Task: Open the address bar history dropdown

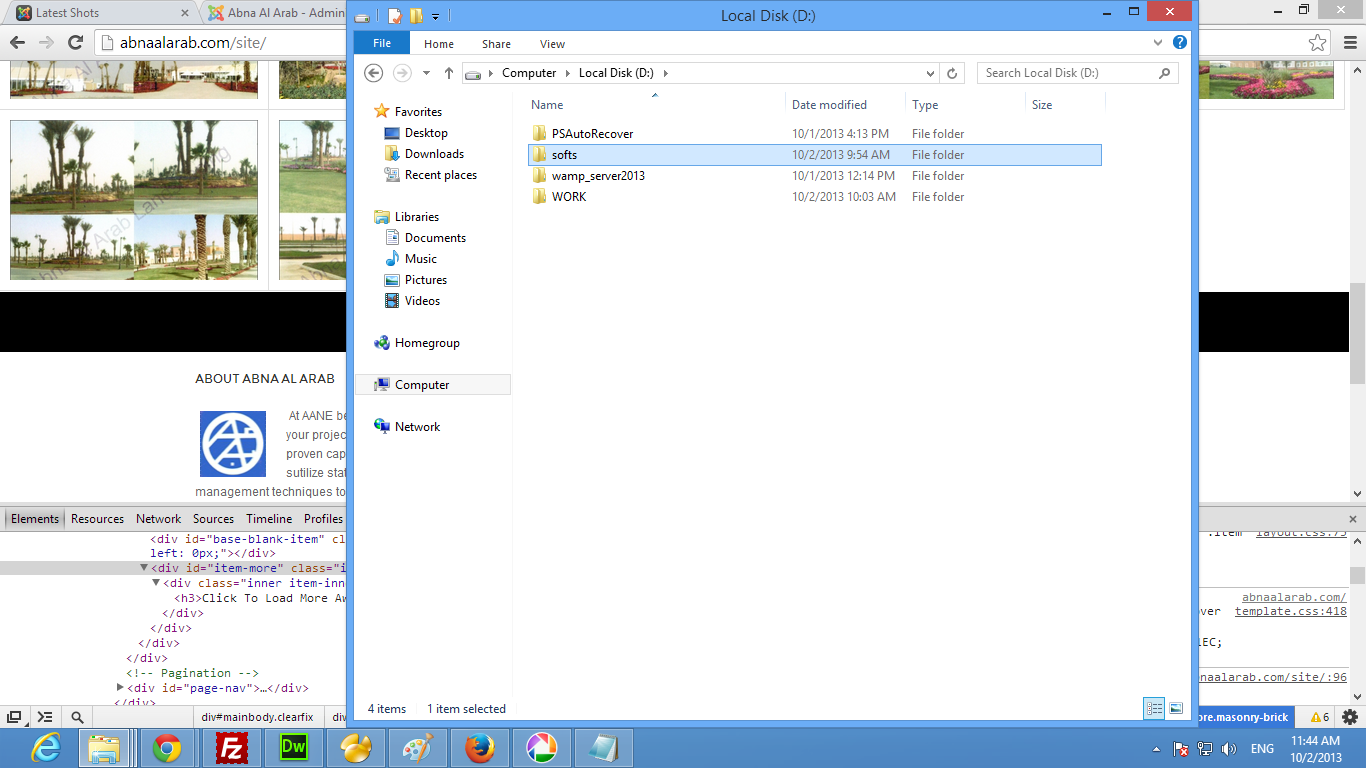Action: [930, 73]
